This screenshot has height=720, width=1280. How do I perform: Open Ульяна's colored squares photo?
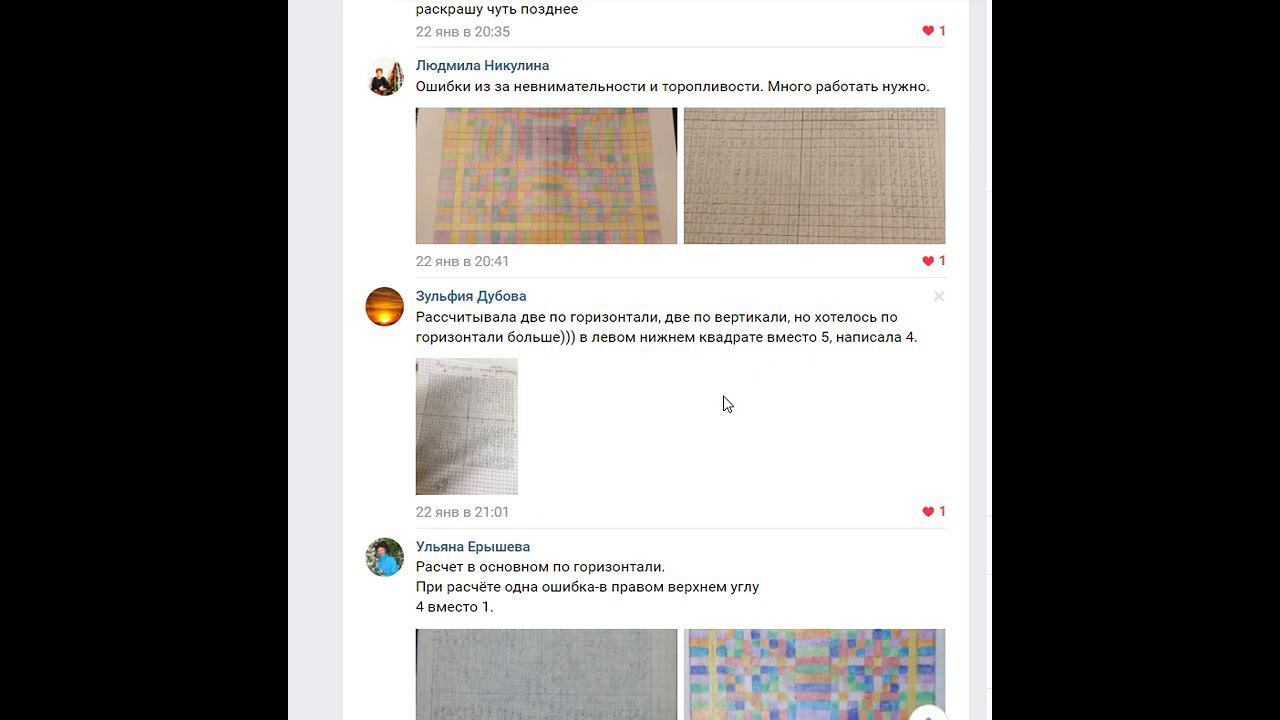point(814,674)
